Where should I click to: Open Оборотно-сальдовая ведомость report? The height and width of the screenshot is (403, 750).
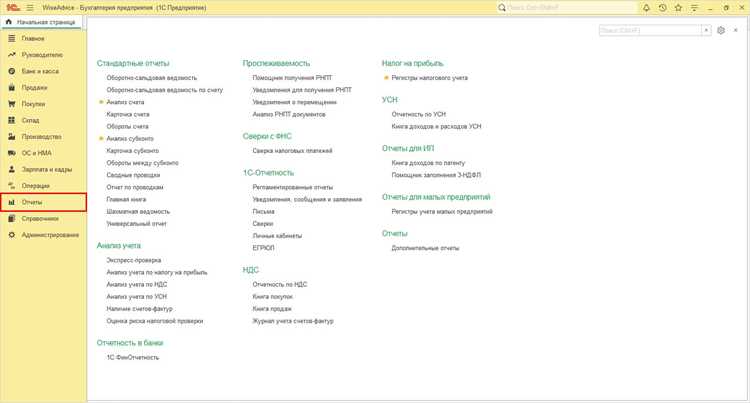pyautogui.click(x=152, y=77)
